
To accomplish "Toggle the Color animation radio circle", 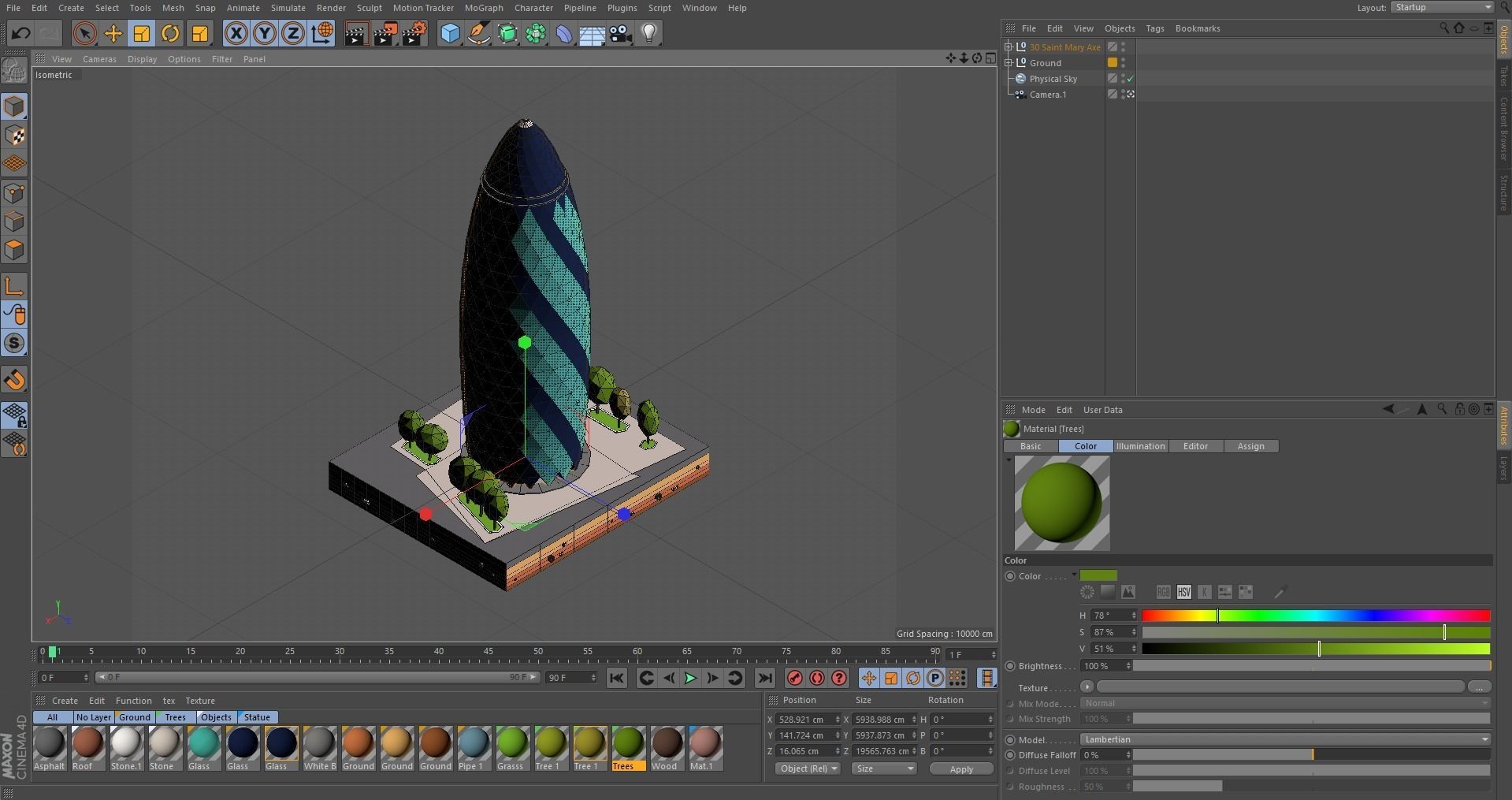I will pyautogui.click(x=1010, y=576).
